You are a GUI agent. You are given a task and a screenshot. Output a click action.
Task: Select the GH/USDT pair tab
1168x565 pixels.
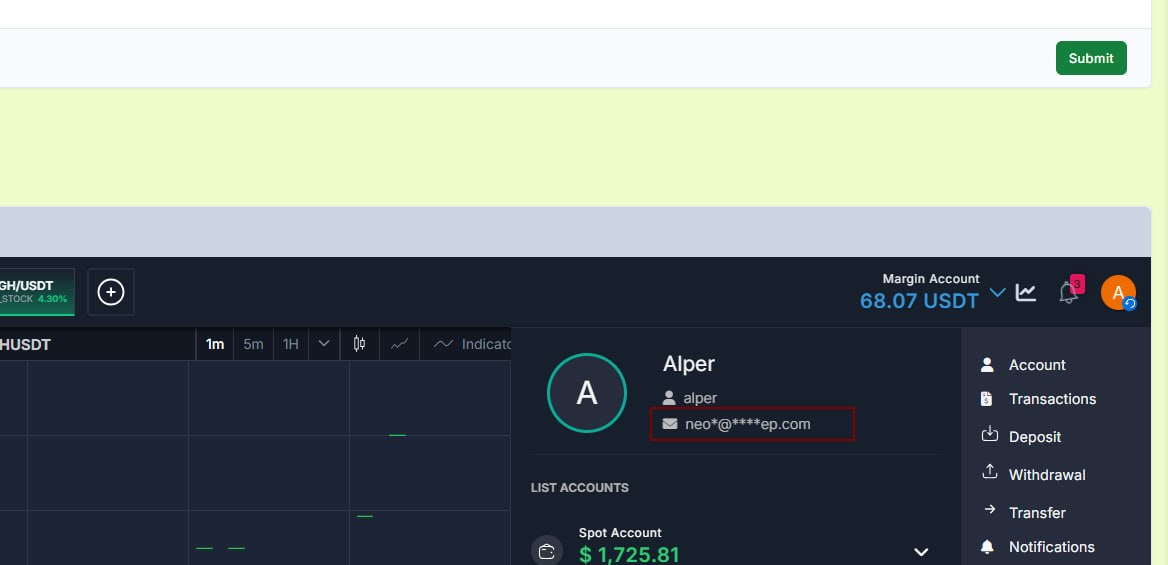click(36, 291)
